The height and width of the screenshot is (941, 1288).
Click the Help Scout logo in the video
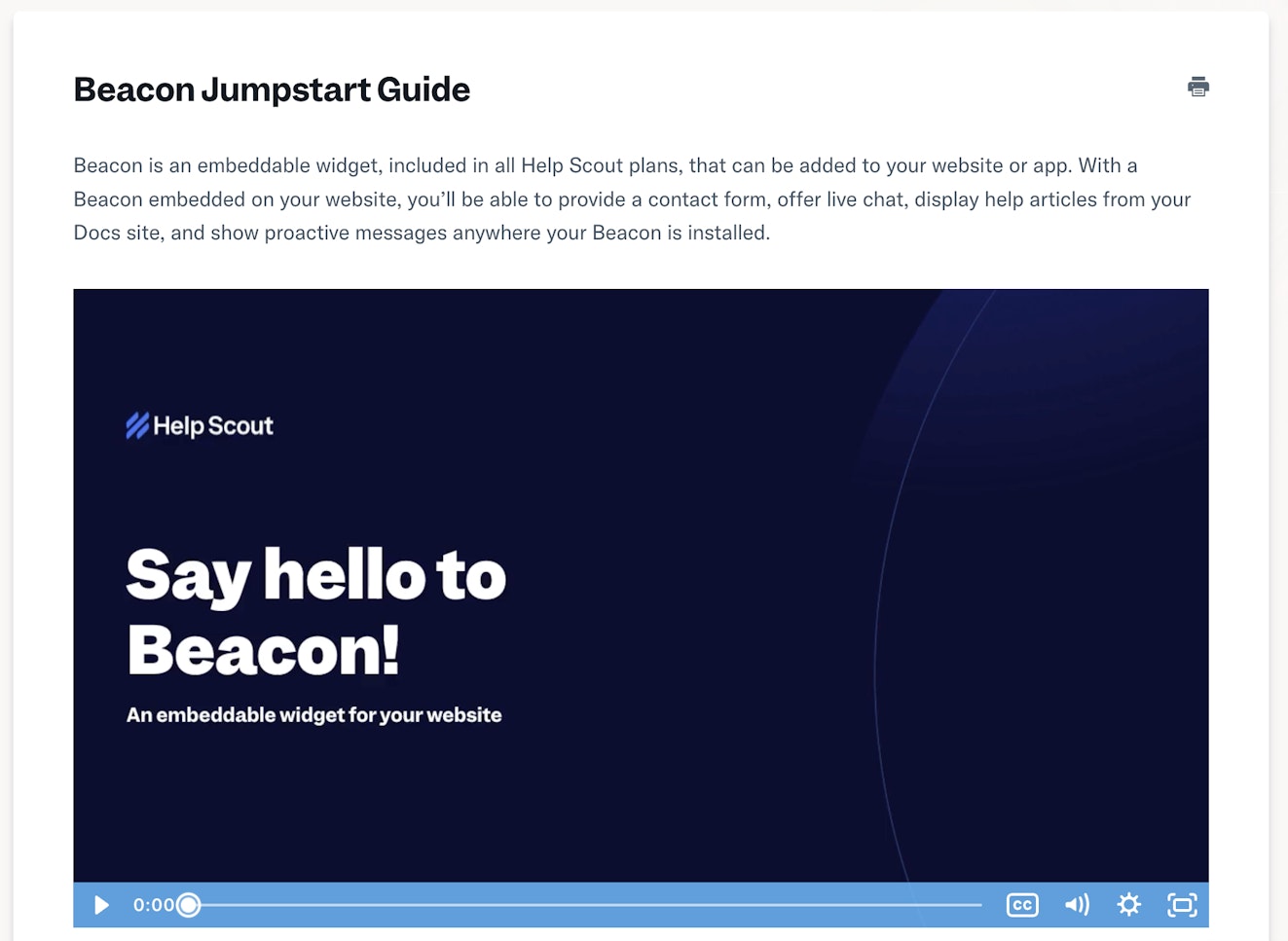[200, 426]
